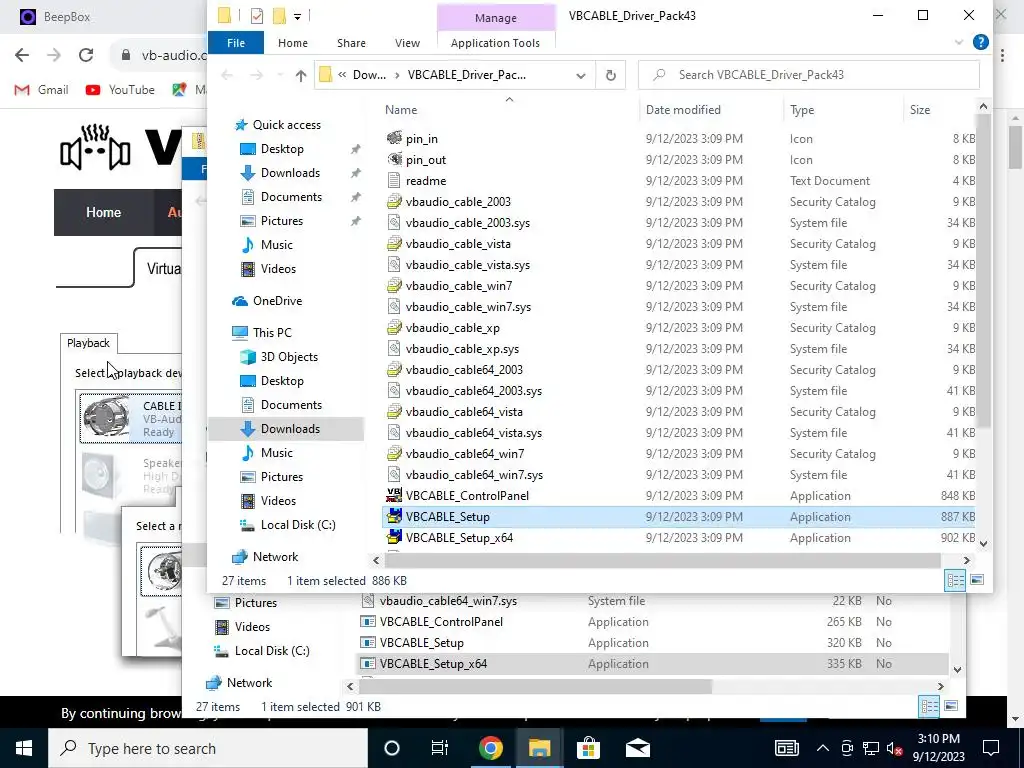The image size is (1024, 768).
Task: Open OneDrive in the navigation pane
Action: 277,301
